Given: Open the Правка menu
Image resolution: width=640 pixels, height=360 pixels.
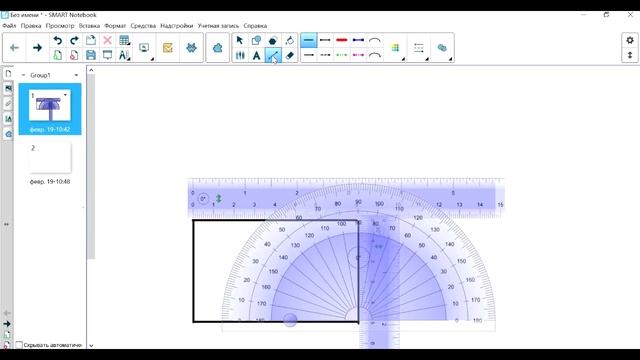Looking at the screenshot, I should tap(31, 26).
